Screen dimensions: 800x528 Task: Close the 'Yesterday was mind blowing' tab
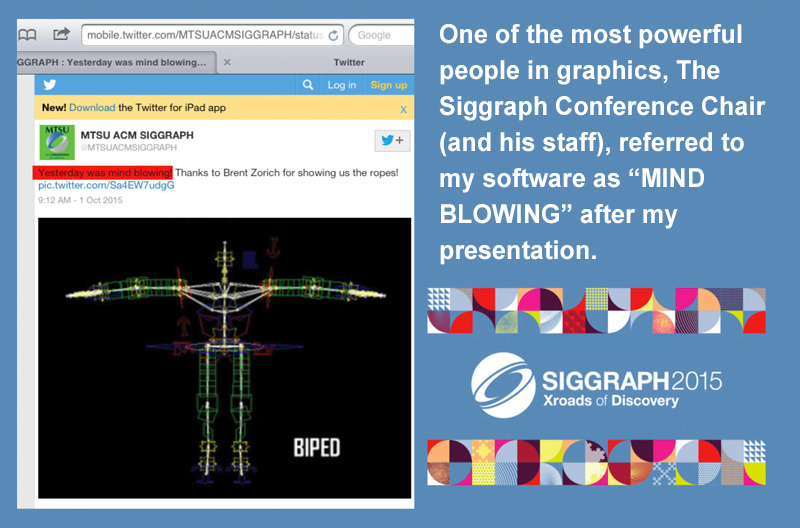pyautogui.click(x=228, y=62)
